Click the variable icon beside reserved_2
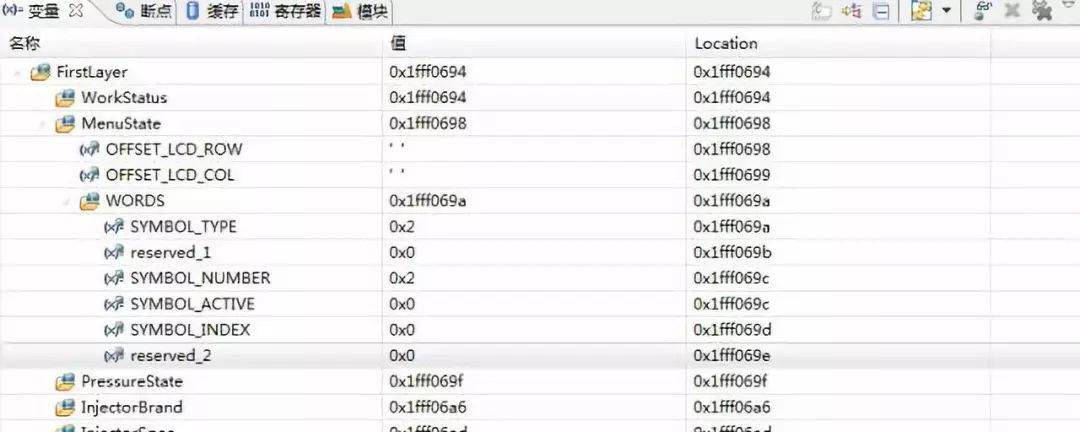The height and width of the screenshot is (432, 1080). tap(114, 356)
